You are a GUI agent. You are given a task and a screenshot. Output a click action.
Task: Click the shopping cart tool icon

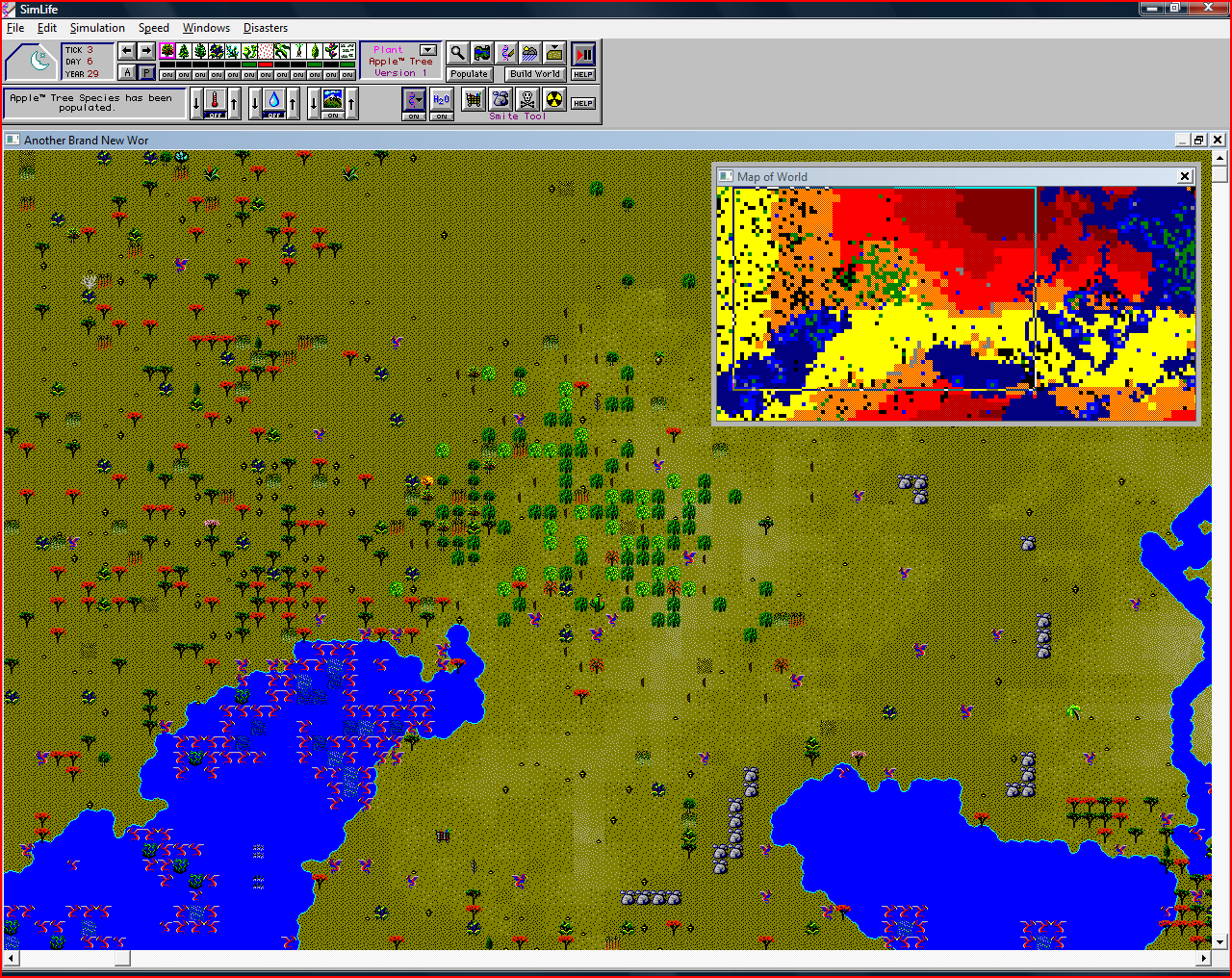[x=474, y=99]
